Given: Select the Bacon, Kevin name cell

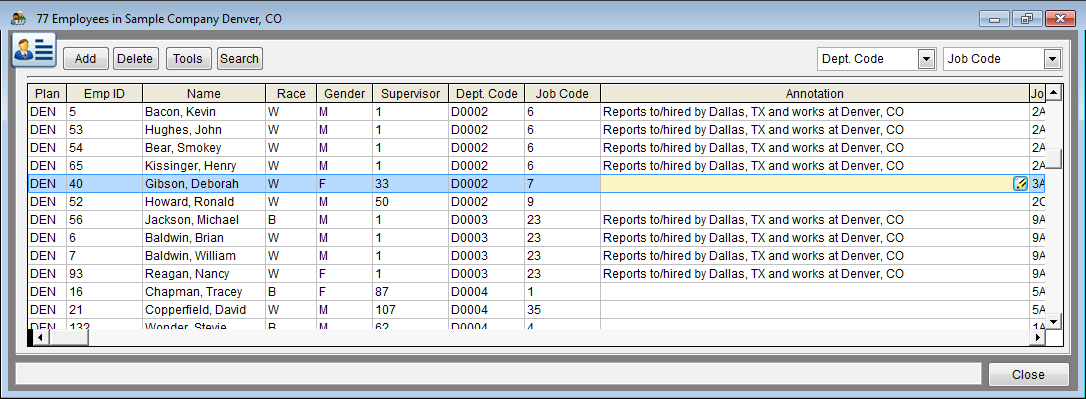Looking at the screenshot, I should point(204,112).
